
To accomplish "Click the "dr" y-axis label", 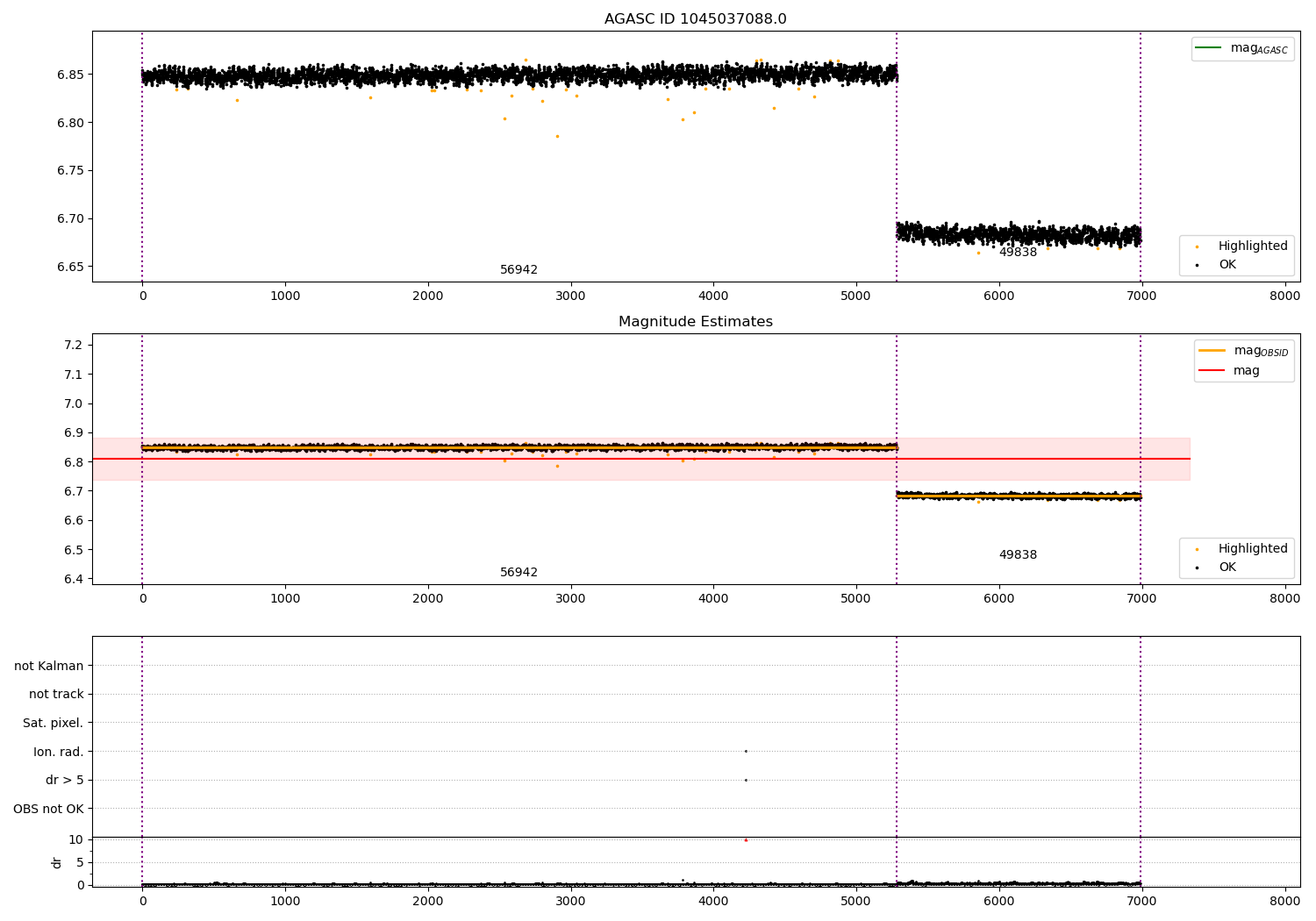I will (57, 862).
